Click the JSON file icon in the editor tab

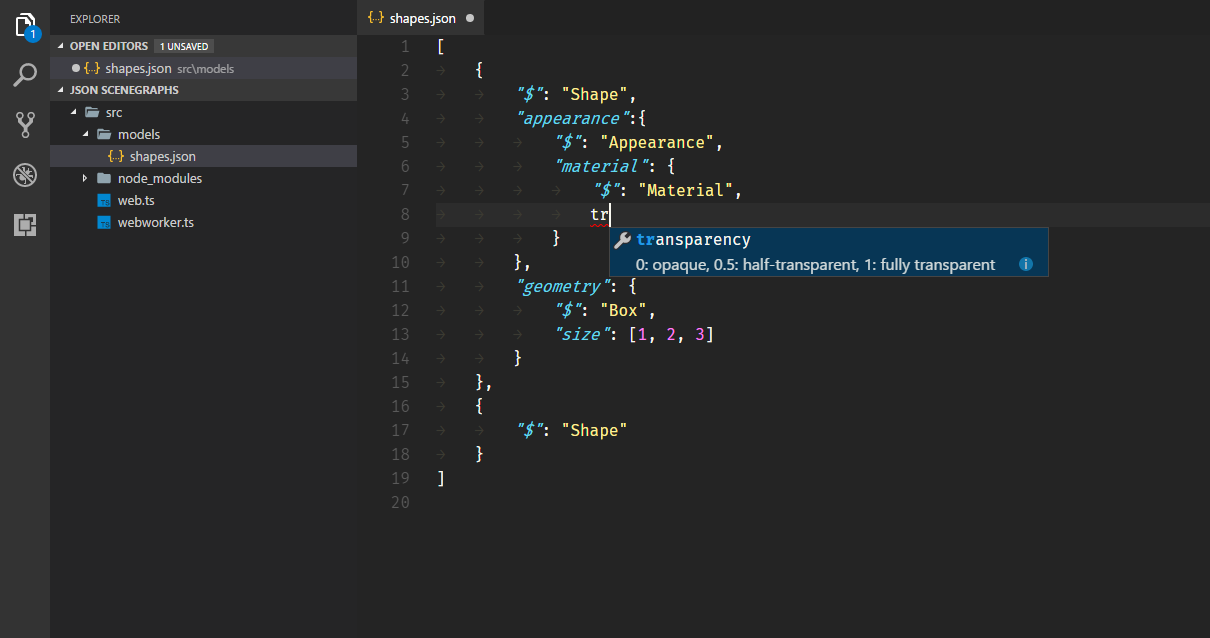376,18
